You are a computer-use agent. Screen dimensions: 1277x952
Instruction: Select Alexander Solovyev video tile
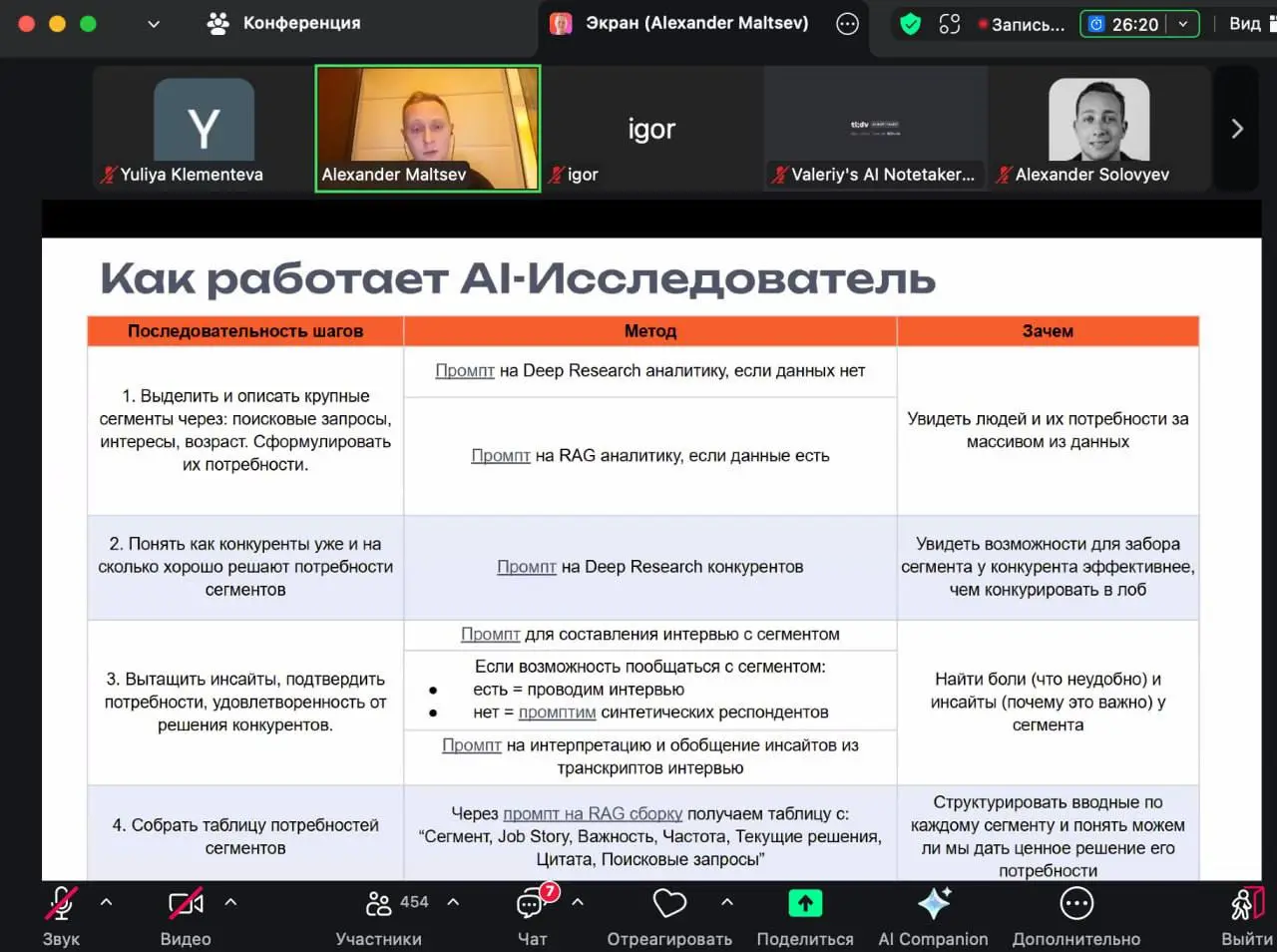click(1099, 129)
